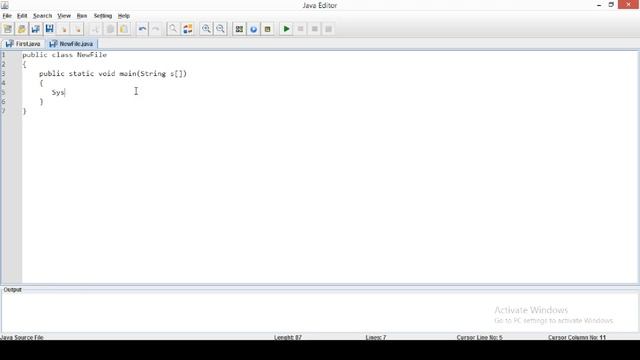Image resolution: width=640 pixels, height=360 pixels.
Task: Click the Redo arrow icon
Action: [156, 29]
